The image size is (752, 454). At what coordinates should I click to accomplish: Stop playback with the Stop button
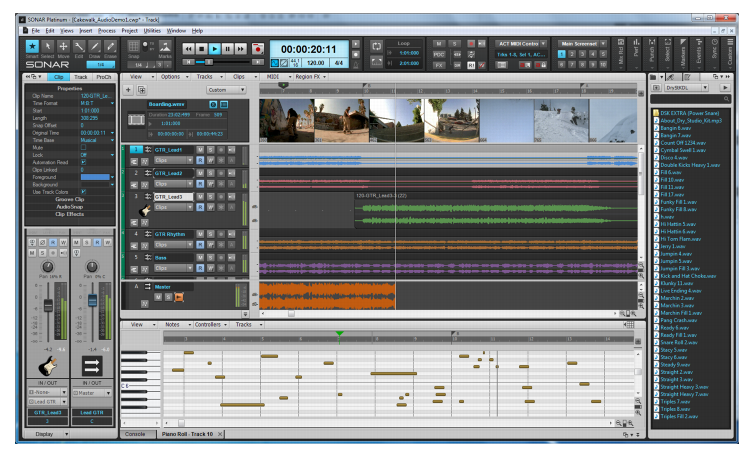(201, 49)
